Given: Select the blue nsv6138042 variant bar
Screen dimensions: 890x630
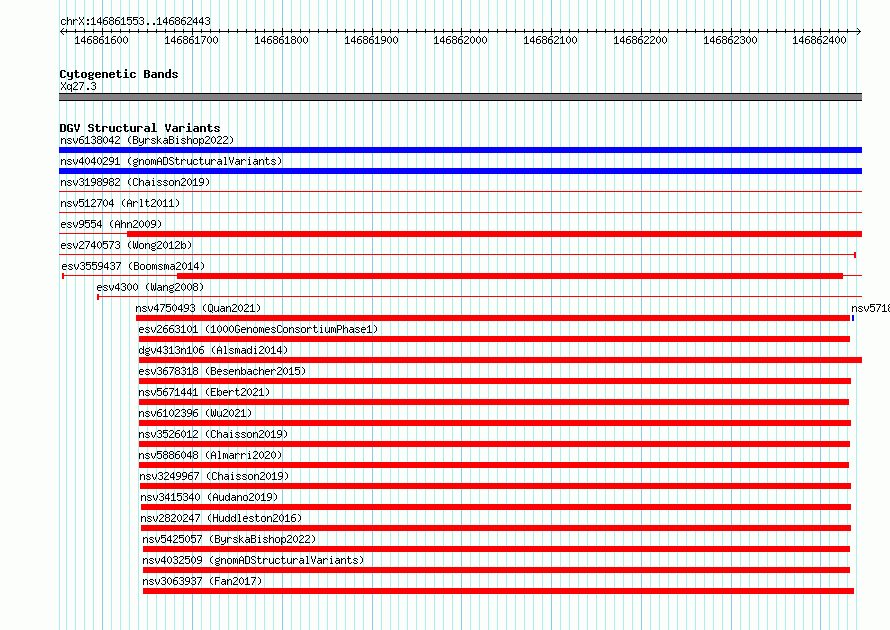Looking at the screenshot, I should [x=460, y=150].
